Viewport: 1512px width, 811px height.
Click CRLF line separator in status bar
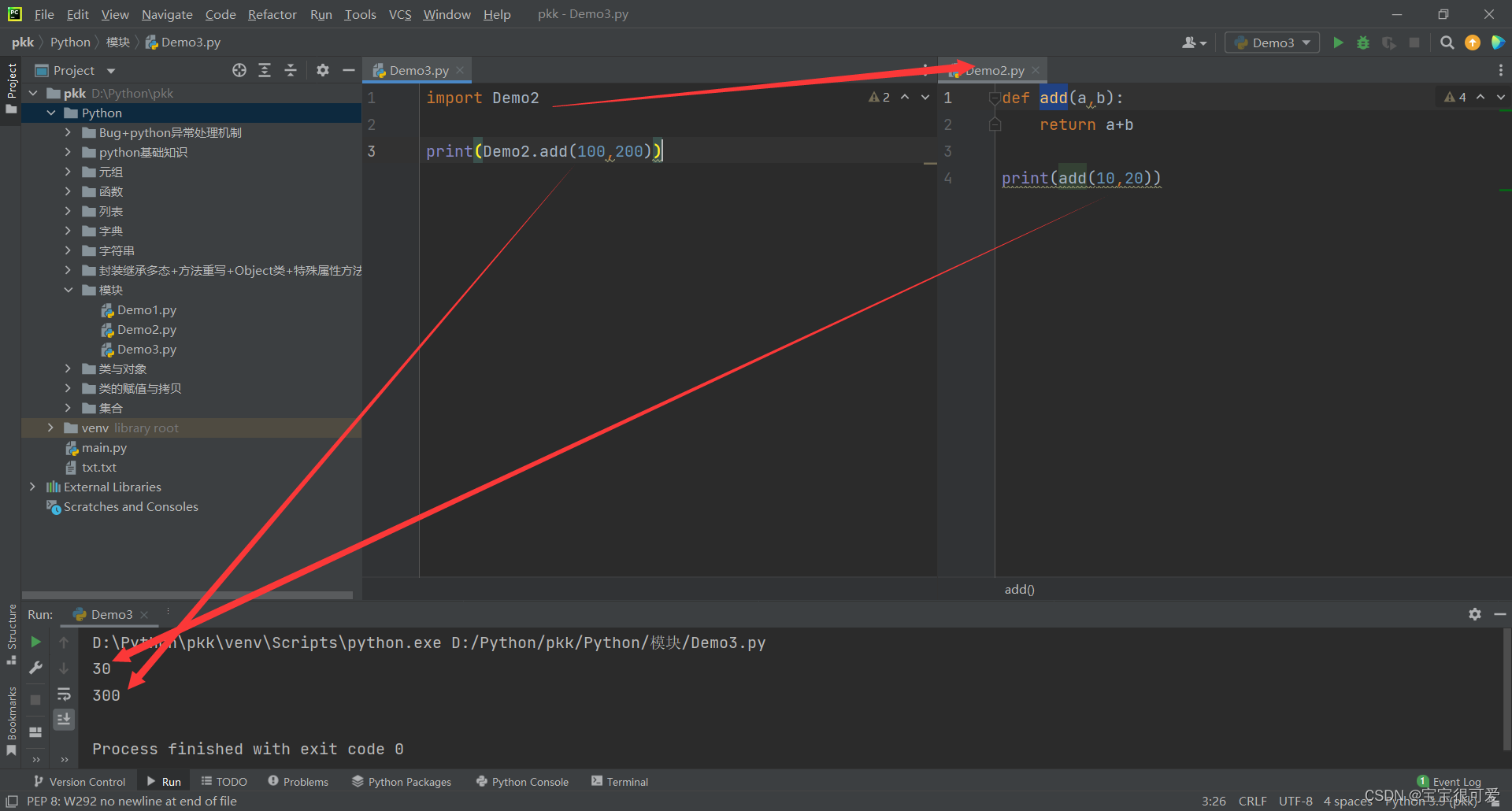click(x=1252, y=801)
